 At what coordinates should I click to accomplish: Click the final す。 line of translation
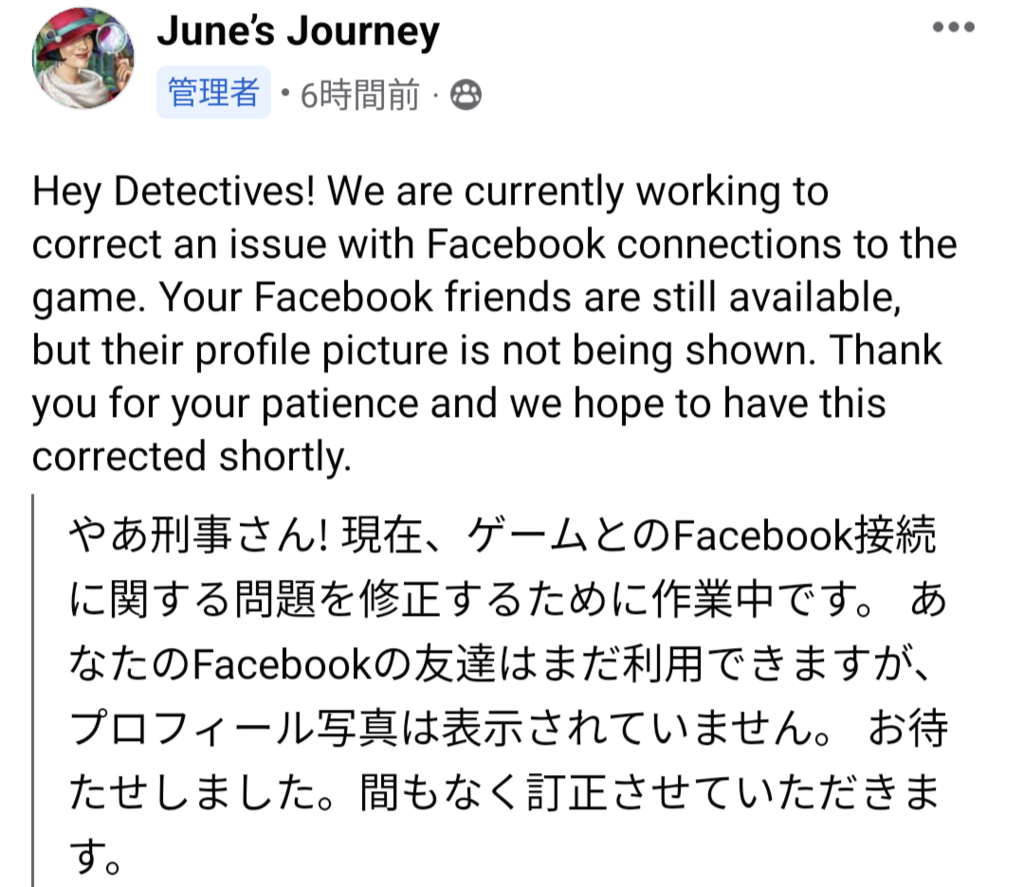[x=95, y=856]
